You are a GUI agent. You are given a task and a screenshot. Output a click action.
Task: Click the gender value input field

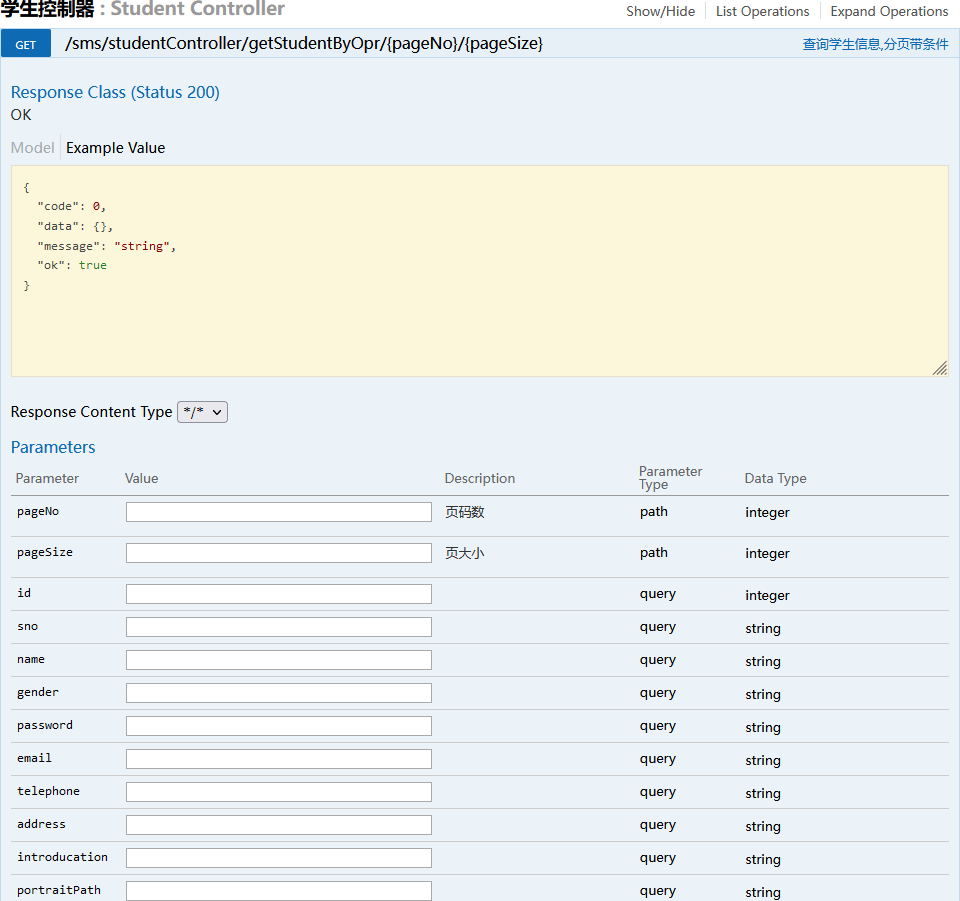(279, 693)
